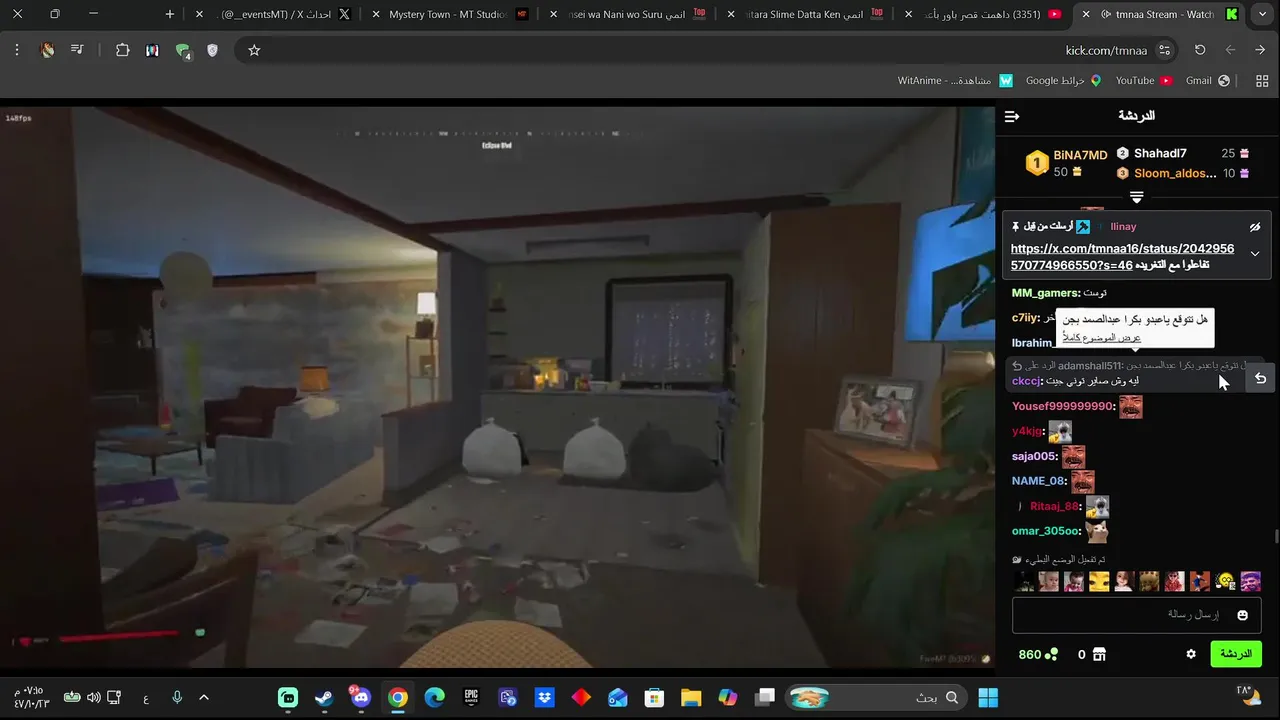
Task: Reload the page
Action: coord(1200,50)
